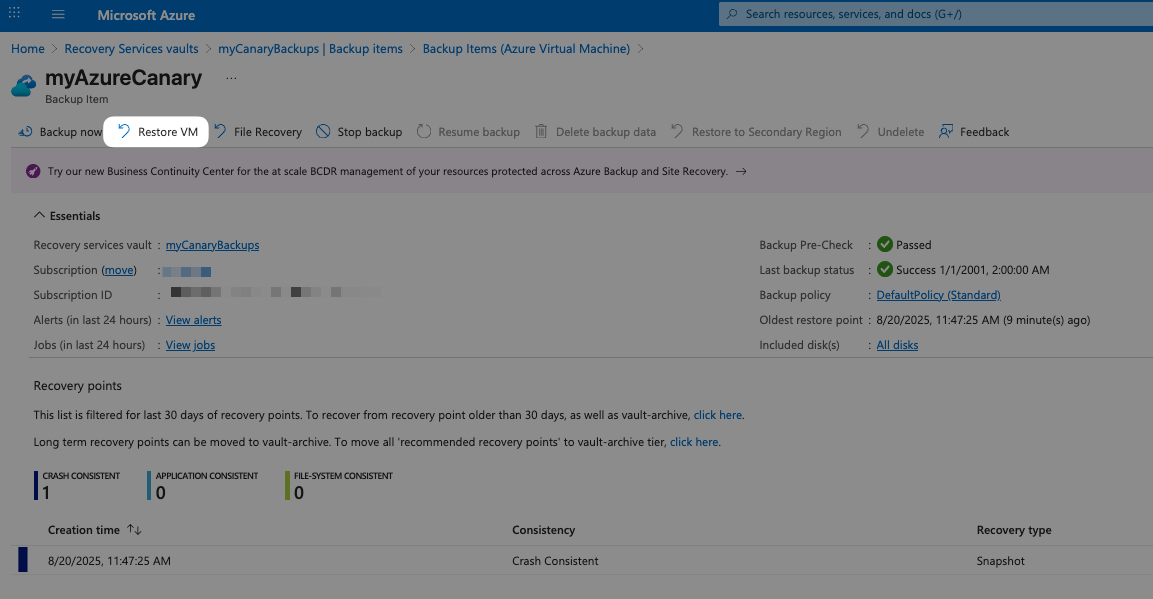Open the Azure apps grid launcher
This screenshot has width=1153, height=599.
pos(14,13)
